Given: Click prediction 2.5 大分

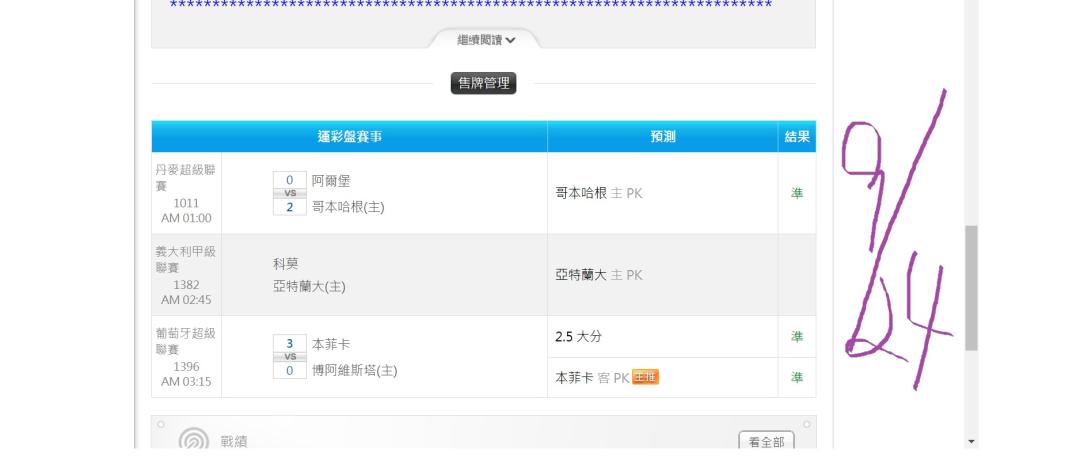Looking at the screenshot, I should point(579,337).
